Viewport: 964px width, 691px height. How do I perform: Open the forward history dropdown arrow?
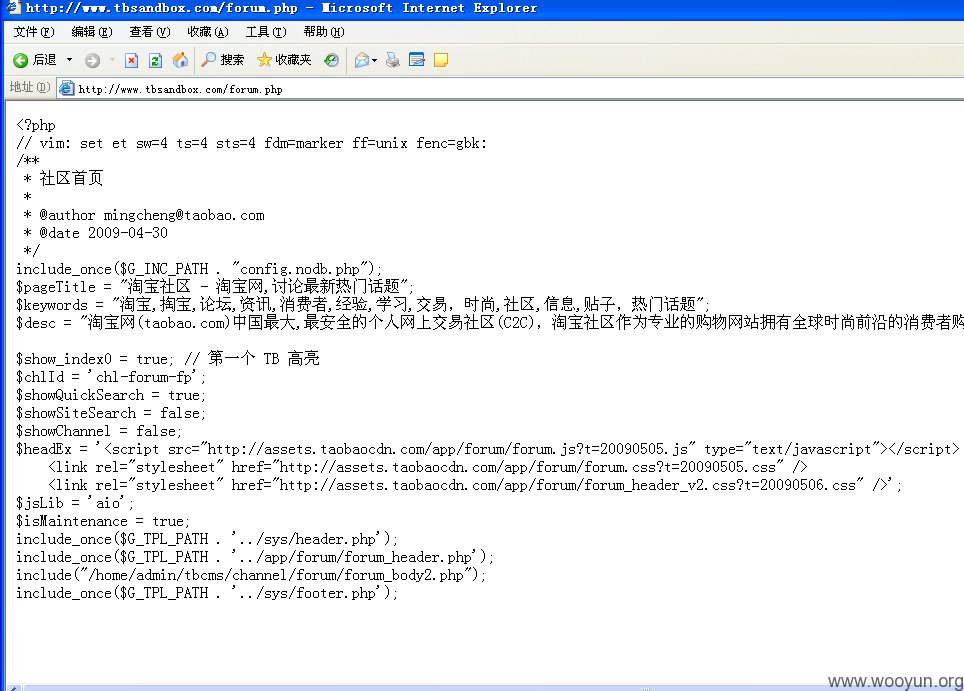113,60
